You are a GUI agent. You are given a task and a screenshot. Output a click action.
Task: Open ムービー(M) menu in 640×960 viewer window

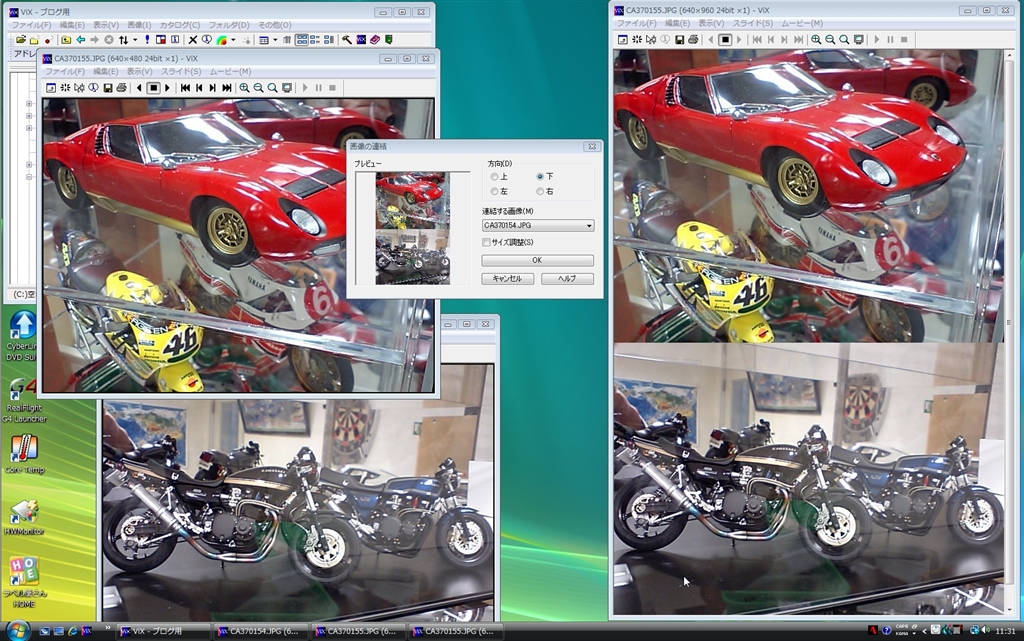point(802,23)
